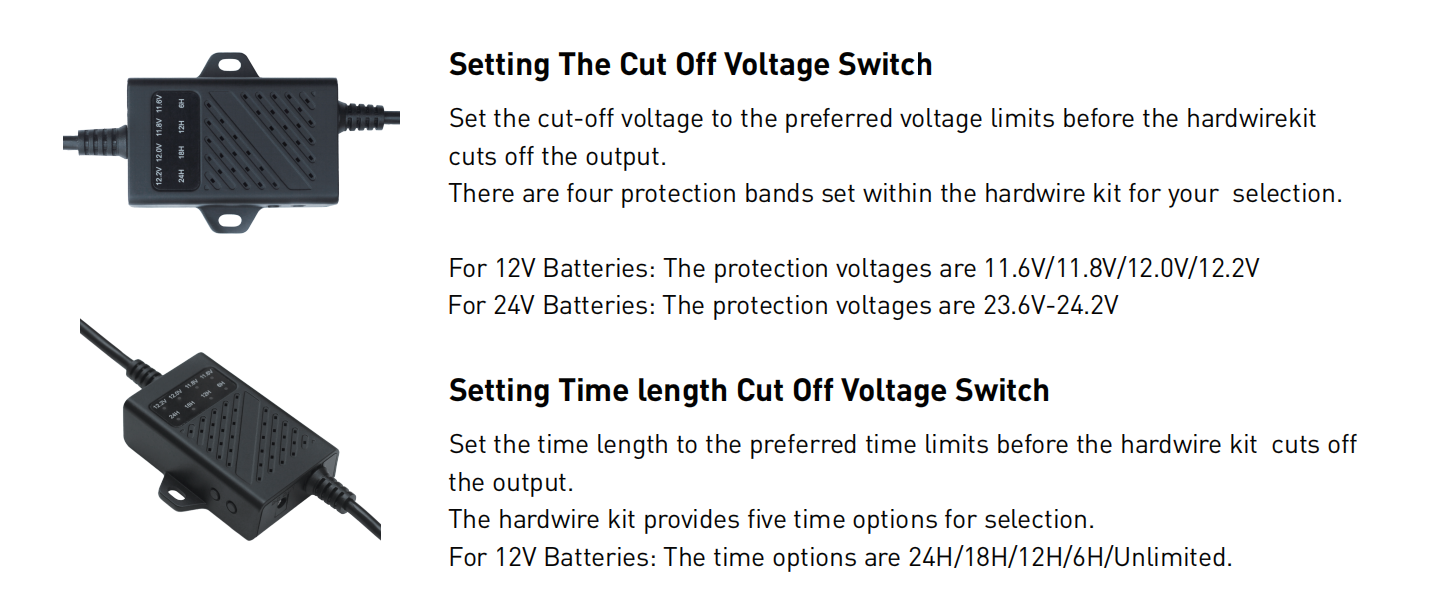1436x602 pixels.
Task: Click the "Setting The Cut Off Voltage Switch" heading
Action: pos(690,64)
